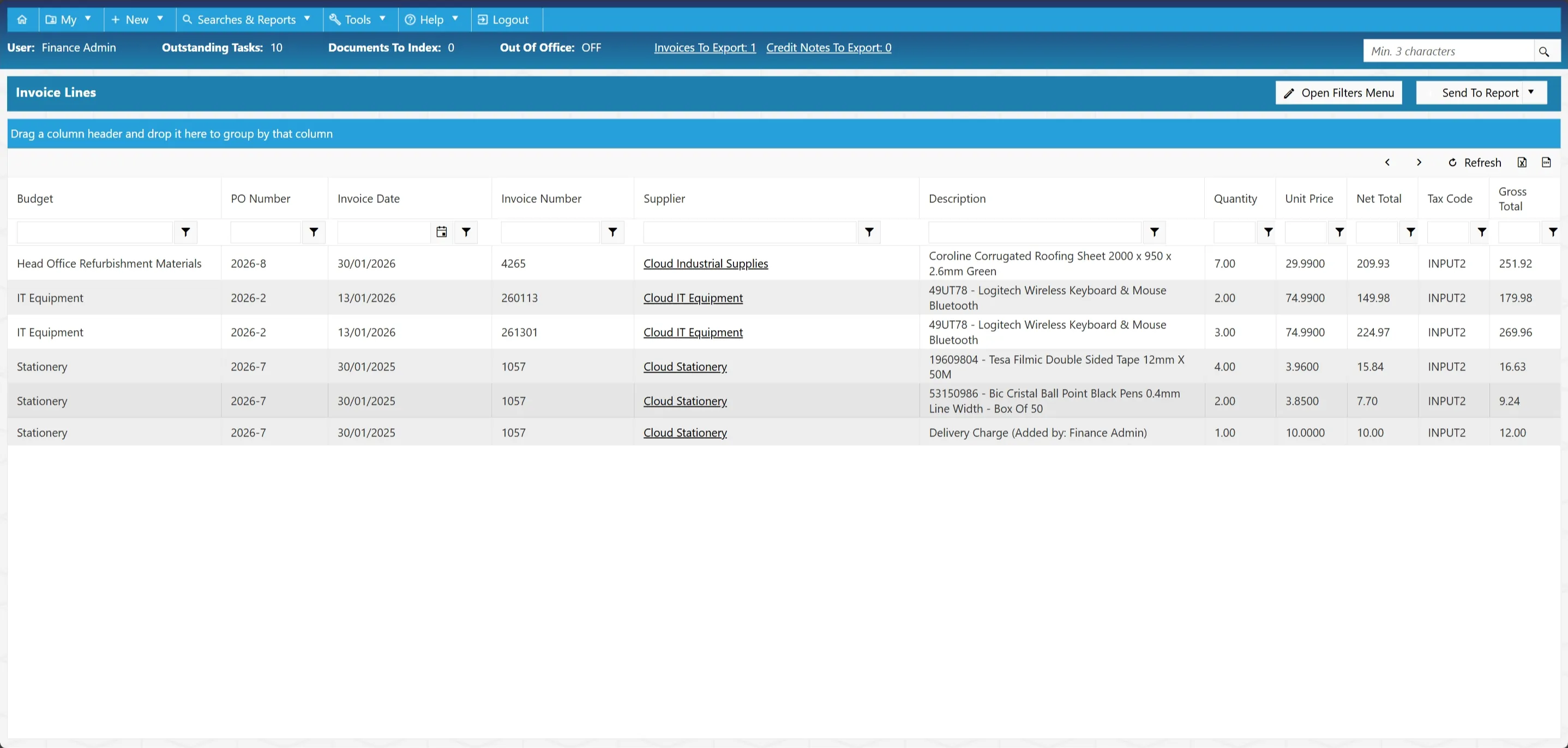Click the Supplier filter text field
The image size is (1568, 748).
[x=749, y=232]
